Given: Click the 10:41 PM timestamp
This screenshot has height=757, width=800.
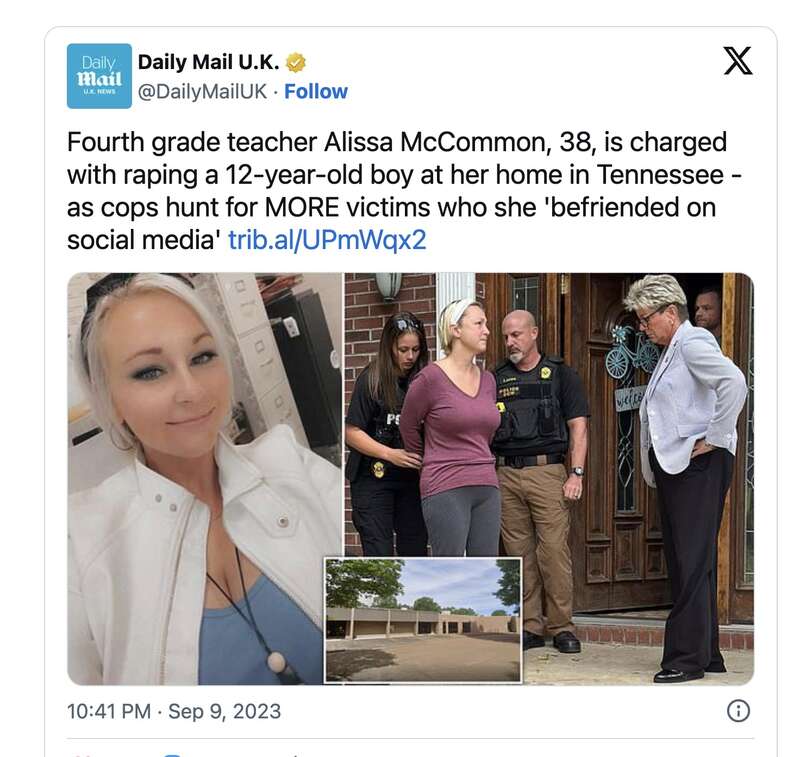Looking at the screenshot, I should click(x=109, y=711).
